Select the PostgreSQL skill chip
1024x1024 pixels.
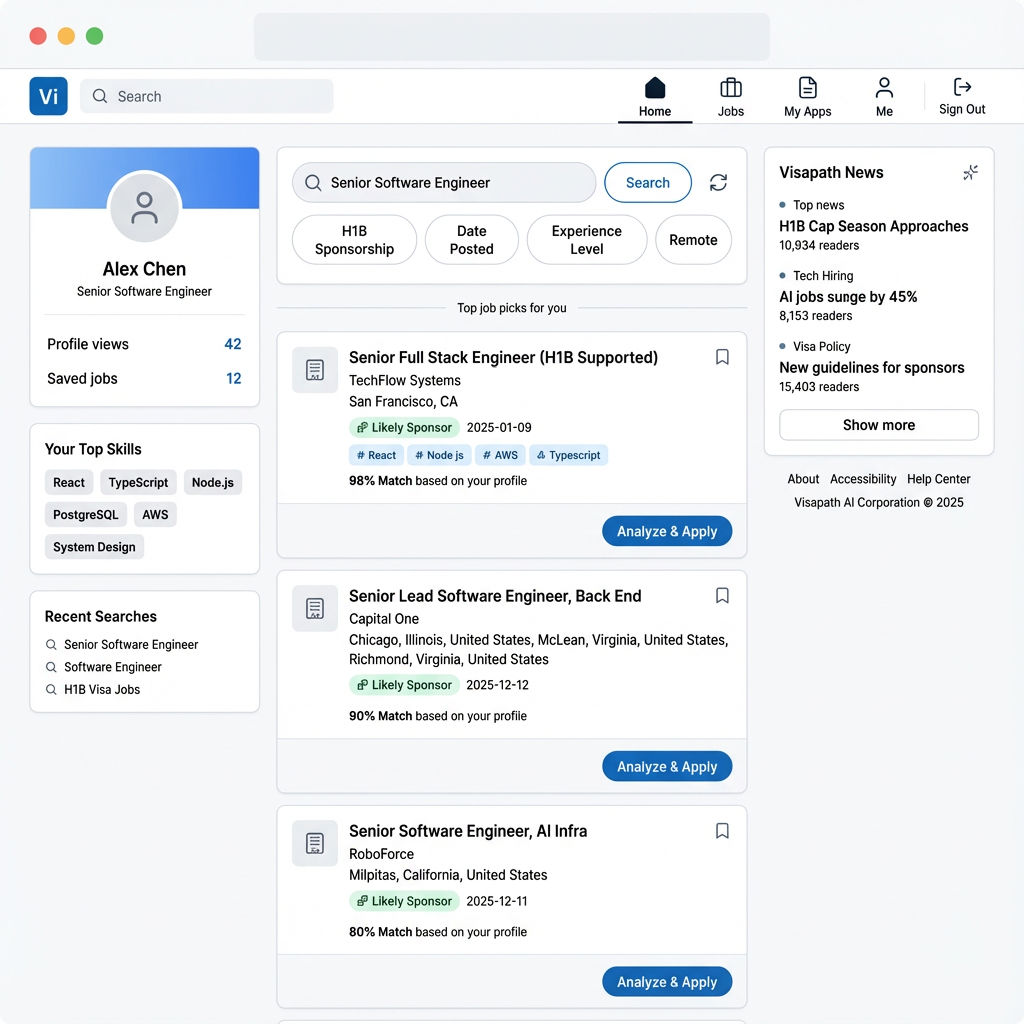pyautogui.click(x=86, y=514)
